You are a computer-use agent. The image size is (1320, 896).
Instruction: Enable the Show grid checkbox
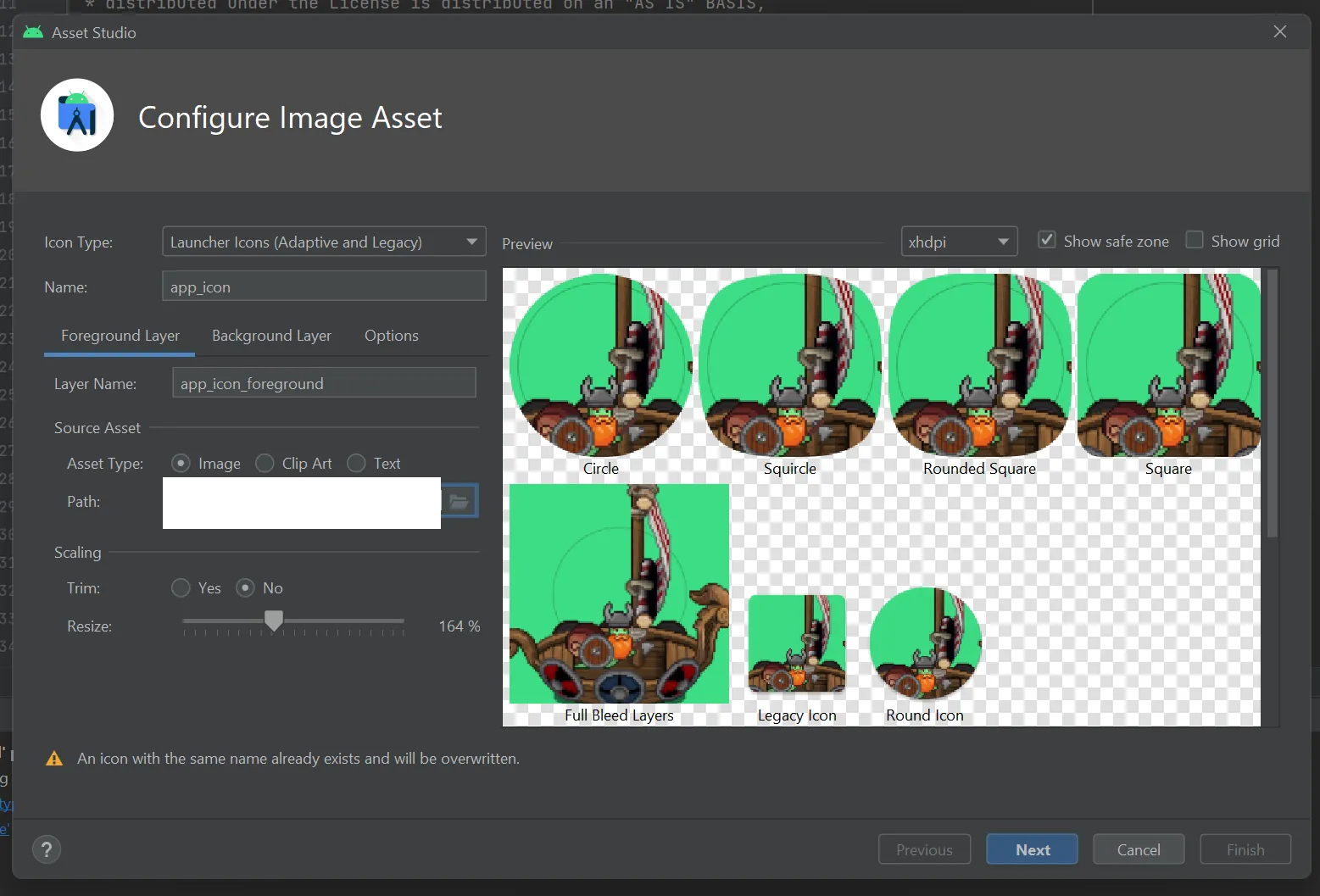pyautogui.click(x=1195, y=240)
